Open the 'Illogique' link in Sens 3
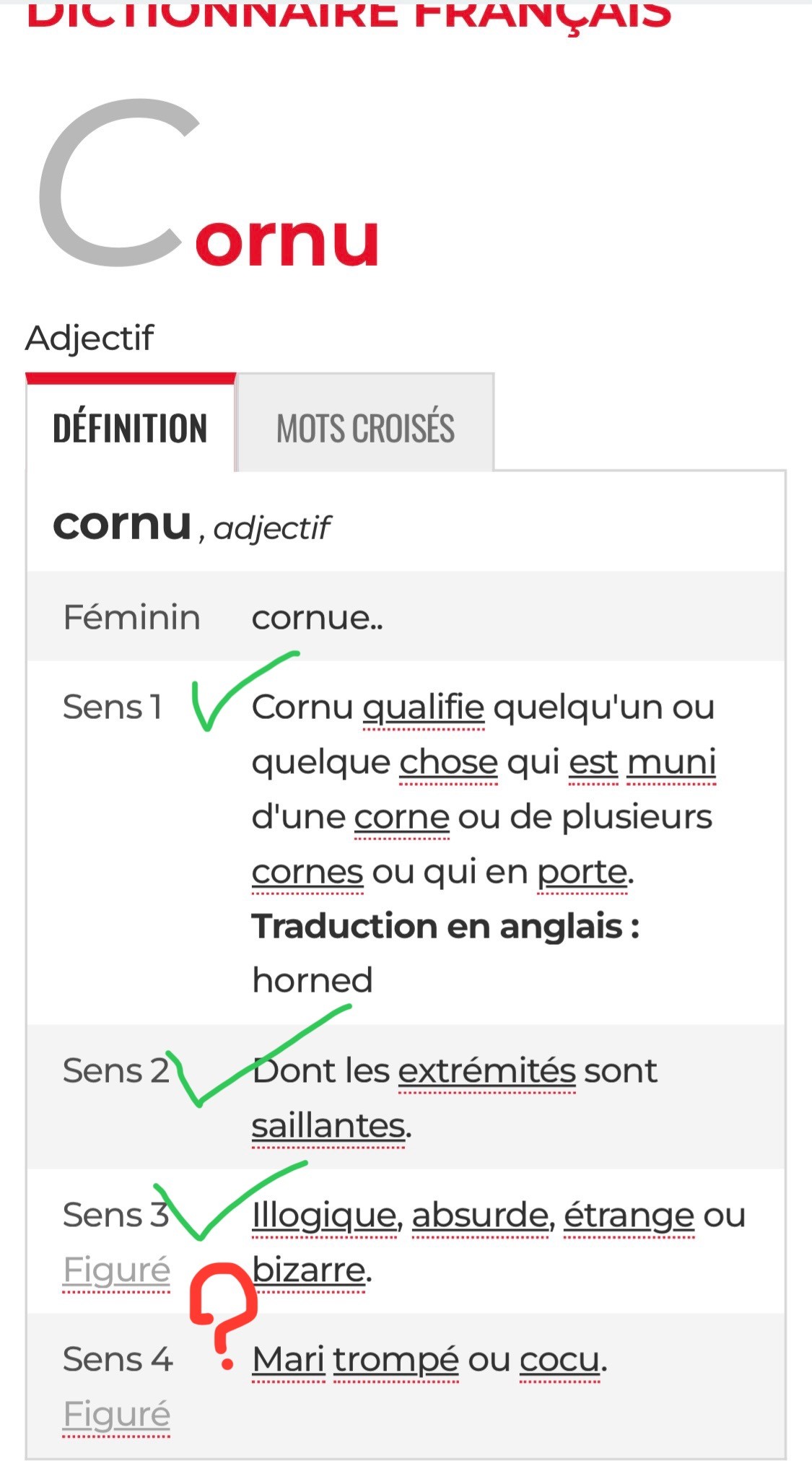812x1466 pixels. coord(324,1216)
